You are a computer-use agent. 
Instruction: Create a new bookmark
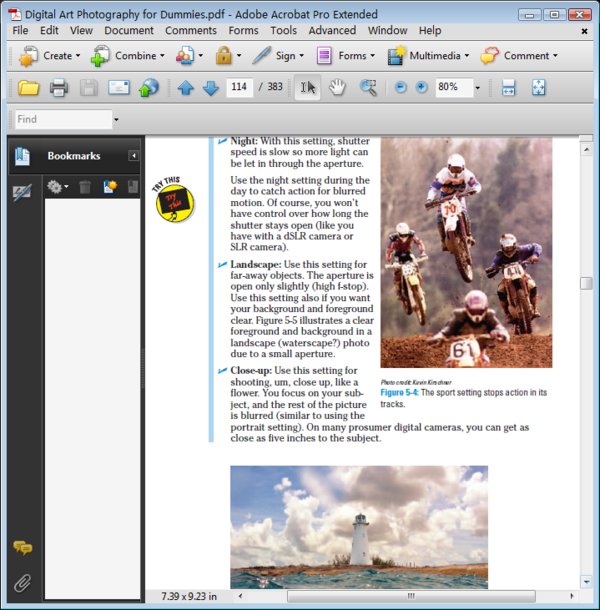point(110,187)
